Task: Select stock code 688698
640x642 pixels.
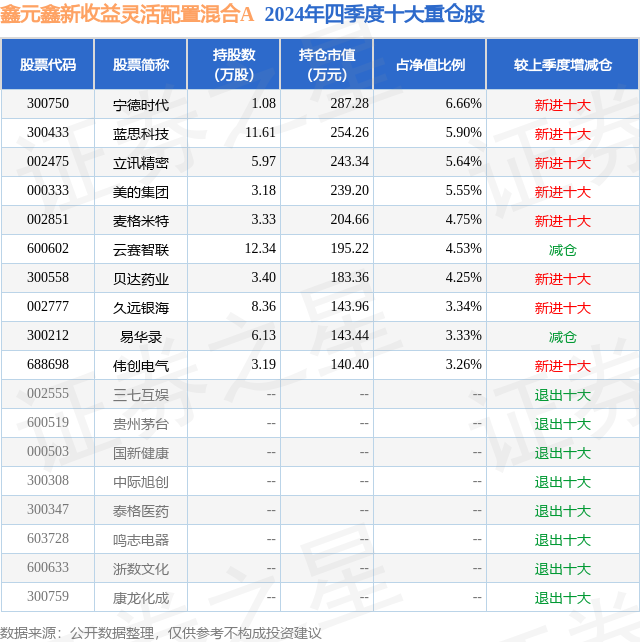Action: pos(48,365)
